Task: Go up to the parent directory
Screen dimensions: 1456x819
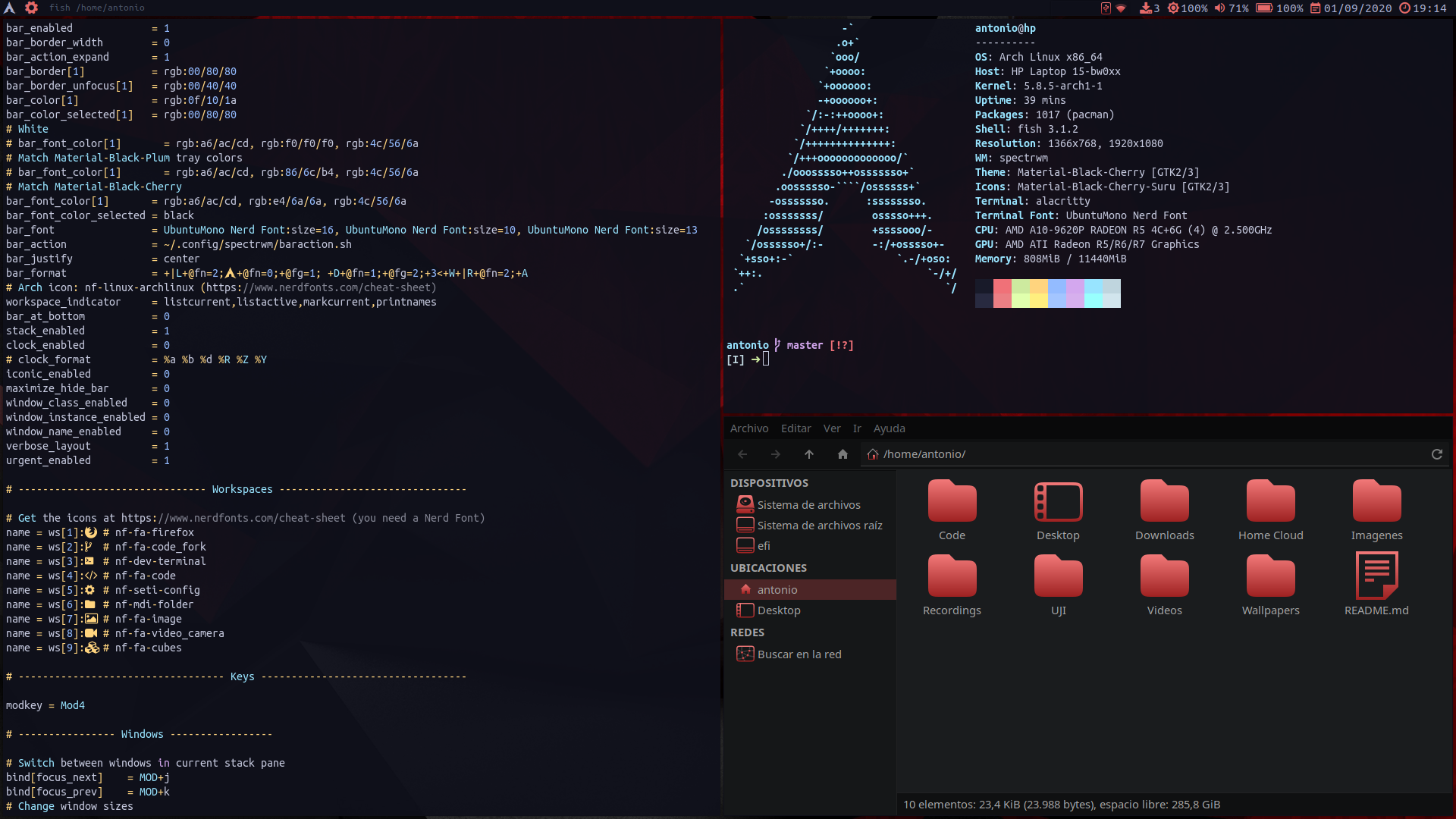Action: click(x=808, y=454)
